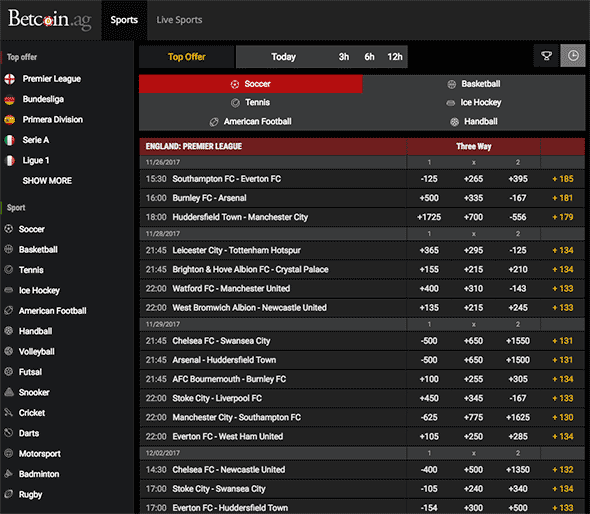Select the Top Offer tab
Image resolution: width=590 pixels, height=514 pixels.
[187, 57]
